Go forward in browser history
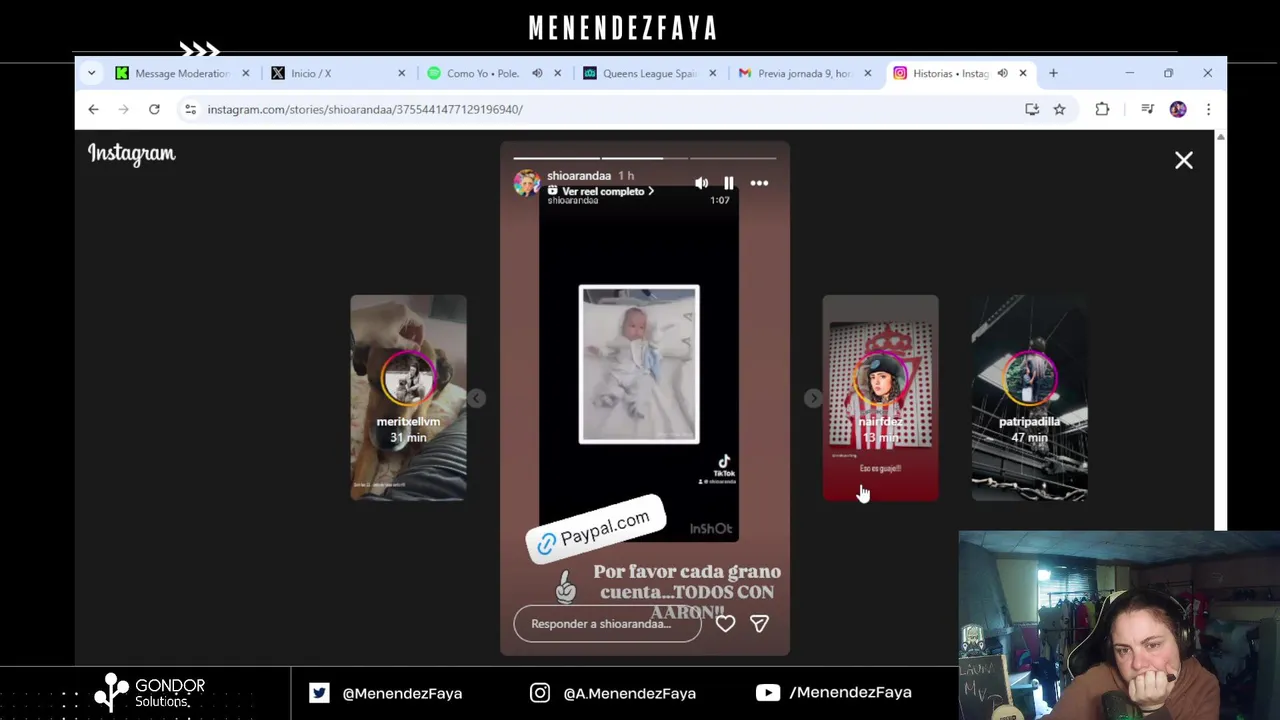This screenshot has width=1280, height=720. pos(123,109)
